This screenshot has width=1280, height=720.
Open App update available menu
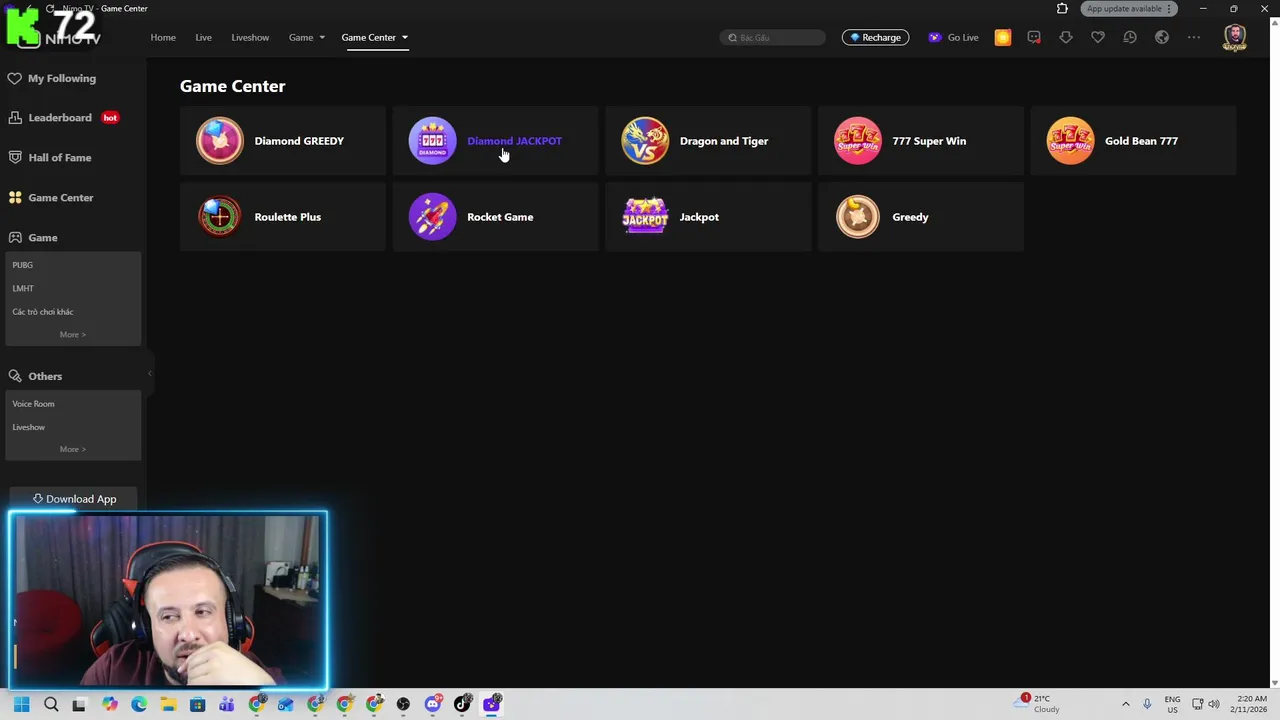1130,8
